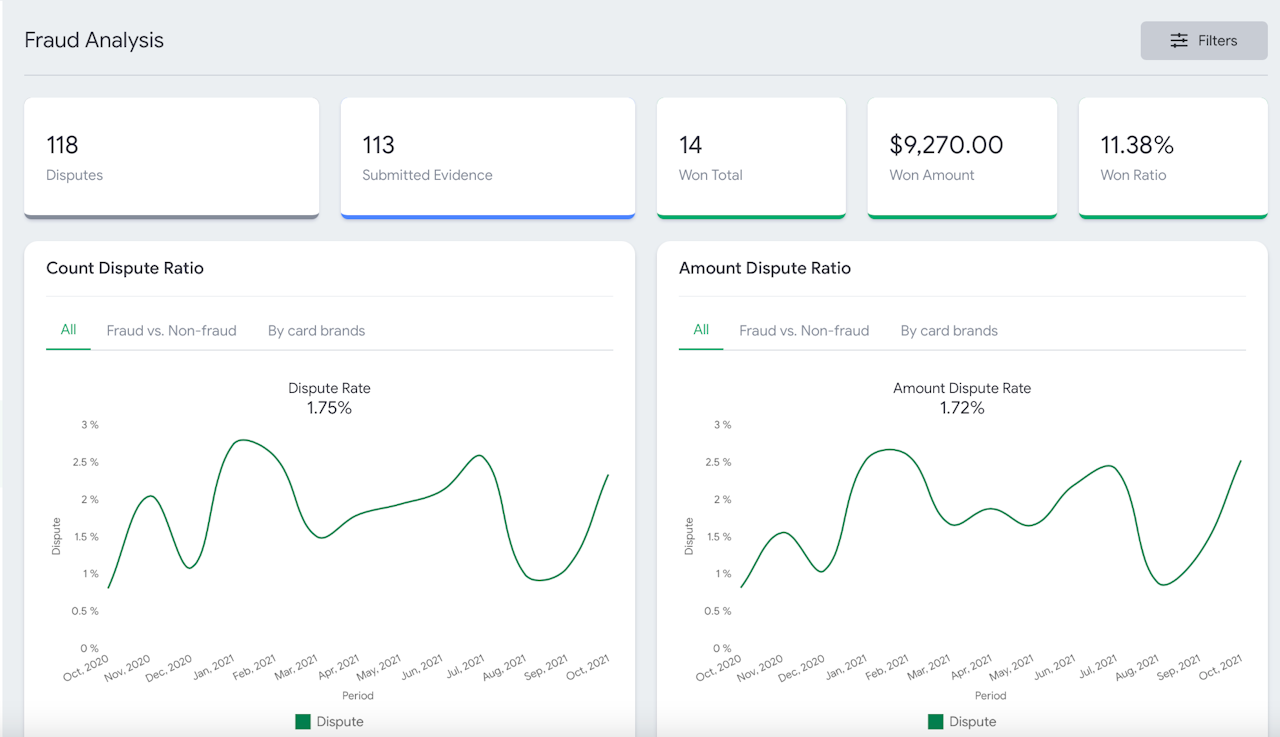The height and width of the screenshot is (737, 1280).
Task: Toggle Dispute legend label under Count chart
Action: (x=340, y=722)
